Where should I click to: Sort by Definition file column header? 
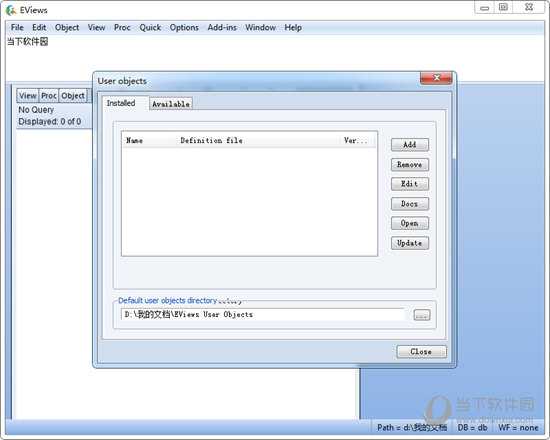click(x=258, y=140)
